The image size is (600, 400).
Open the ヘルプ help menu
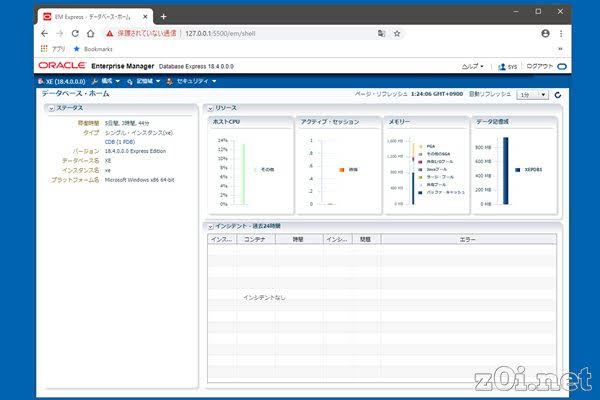click(473, 66)
